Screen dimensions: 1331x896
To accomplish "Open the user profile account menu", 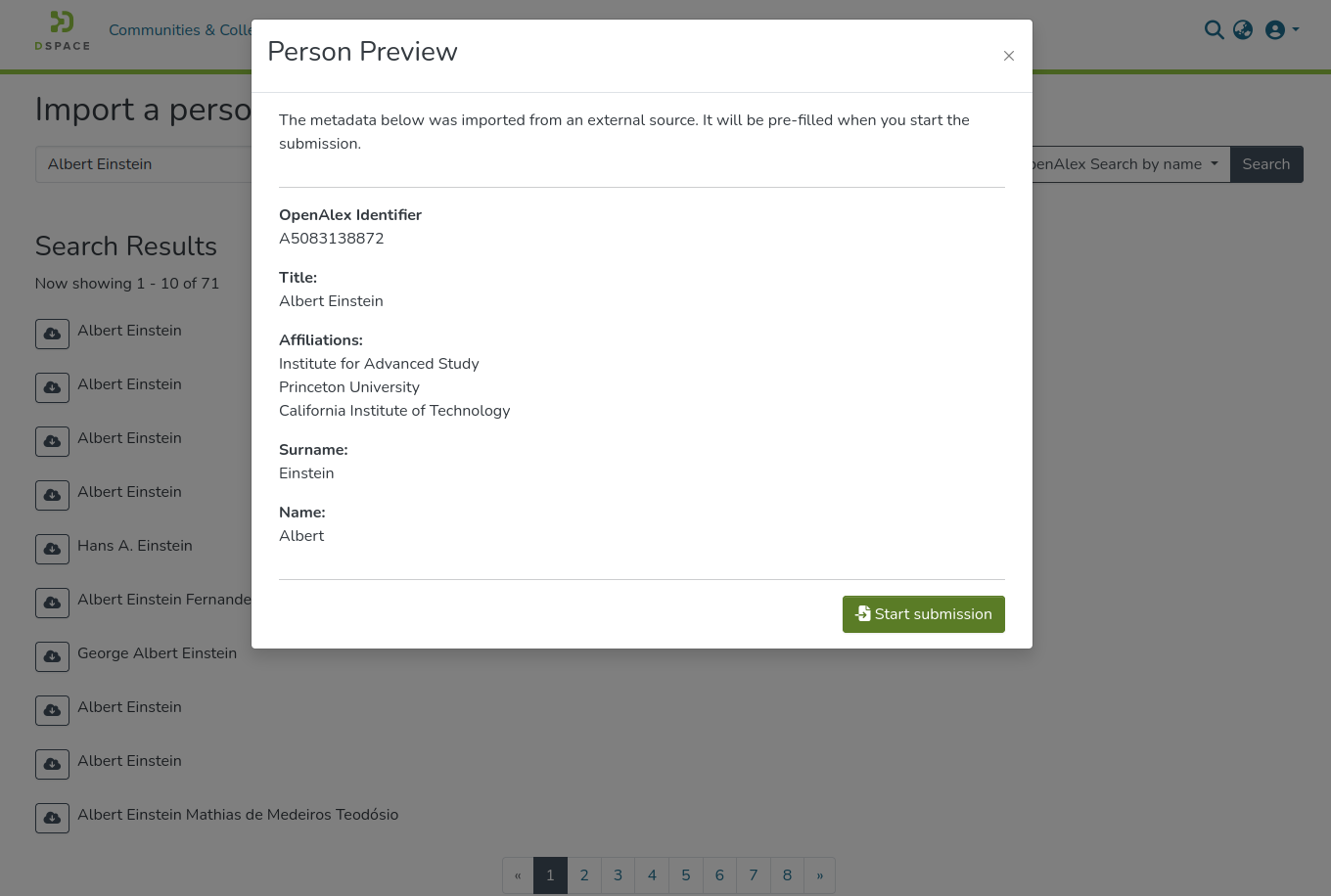I will pos(1281,30).
